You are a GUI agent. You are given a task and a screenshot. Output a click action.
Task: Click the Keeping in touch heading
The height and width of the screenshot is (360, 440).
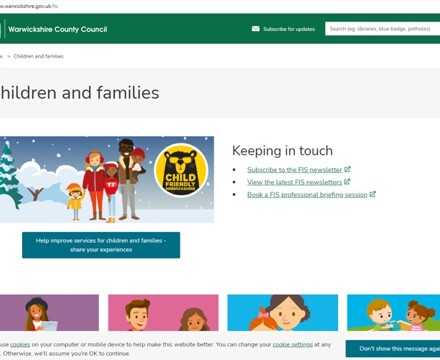click(x=282, y=151)
